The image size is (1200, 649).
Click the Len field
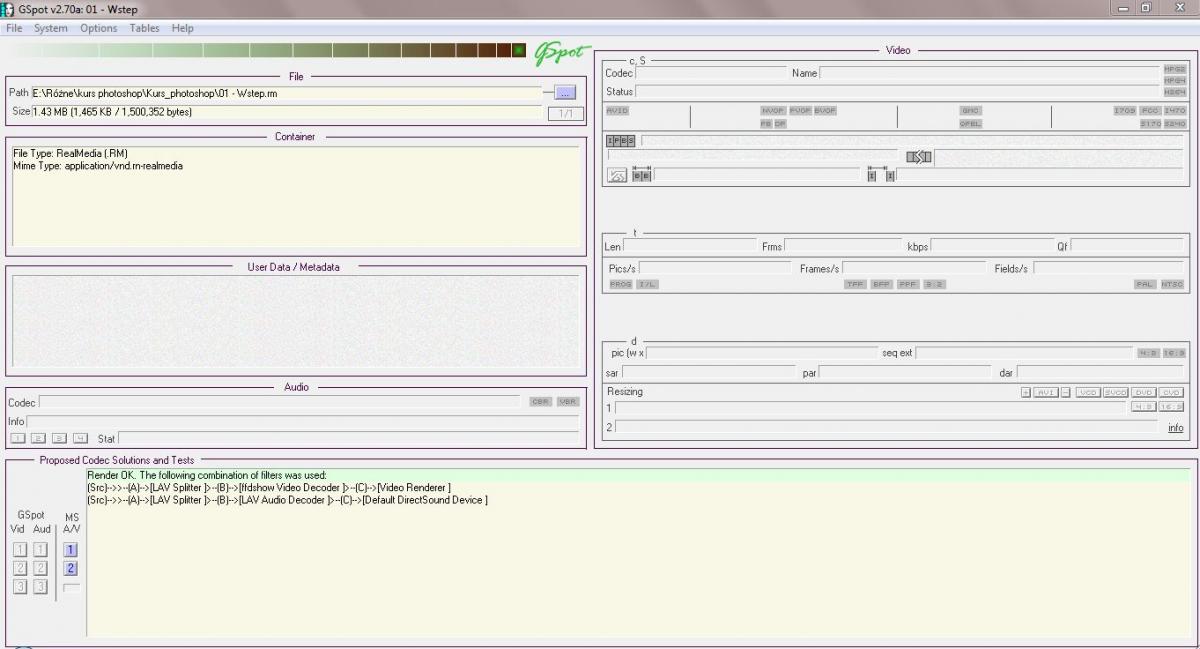690,246
